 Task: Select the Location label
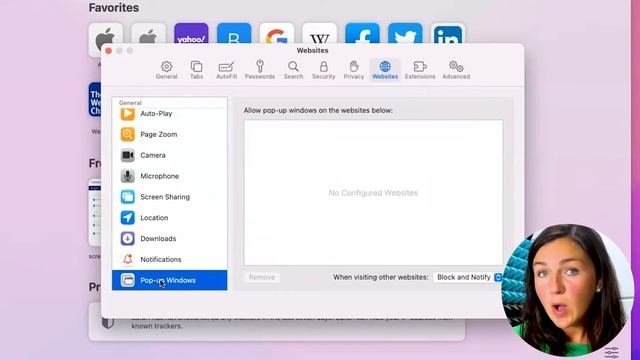(154, 218)
